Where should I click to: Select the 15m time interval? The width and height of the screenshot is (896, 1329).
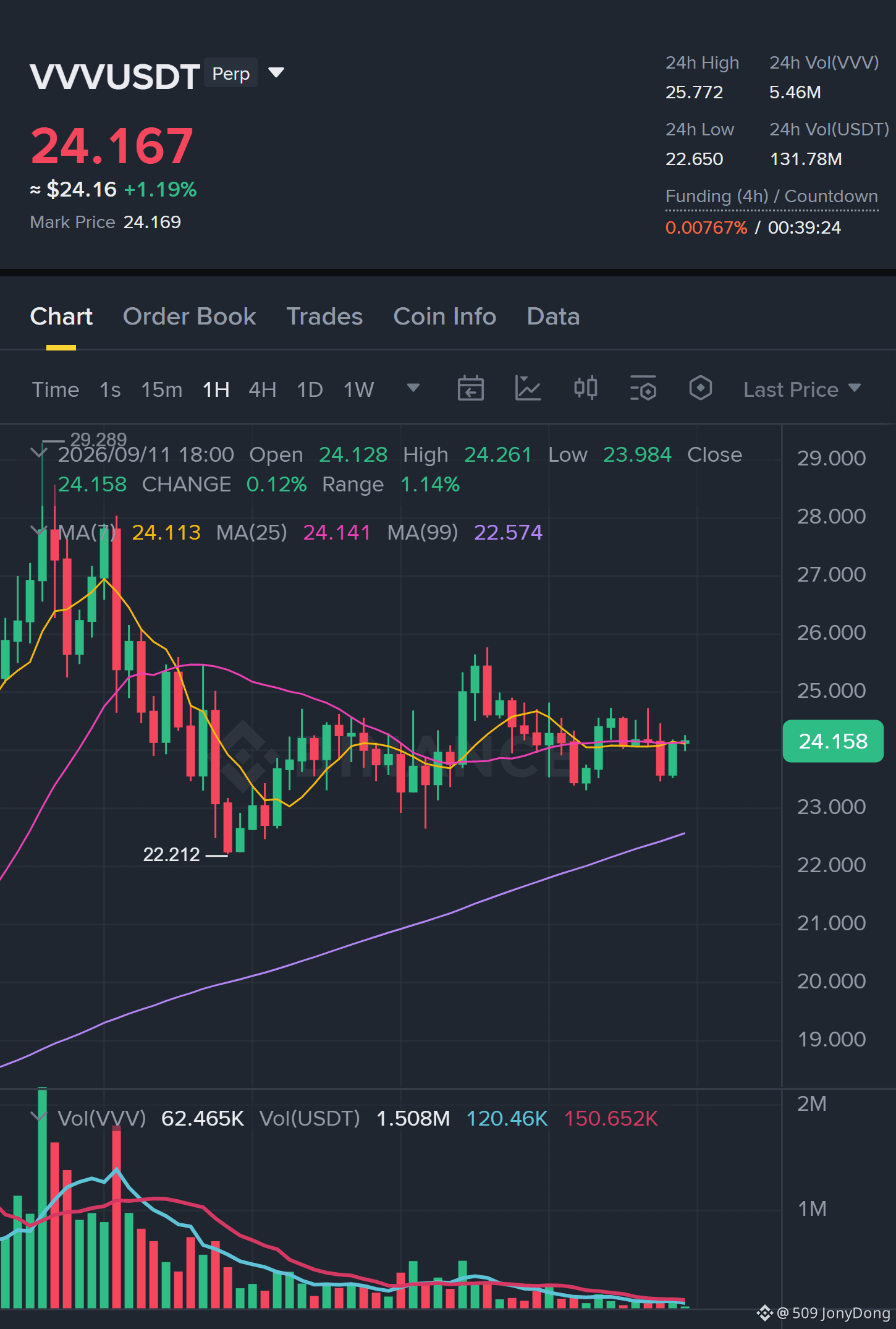point(162,390)
